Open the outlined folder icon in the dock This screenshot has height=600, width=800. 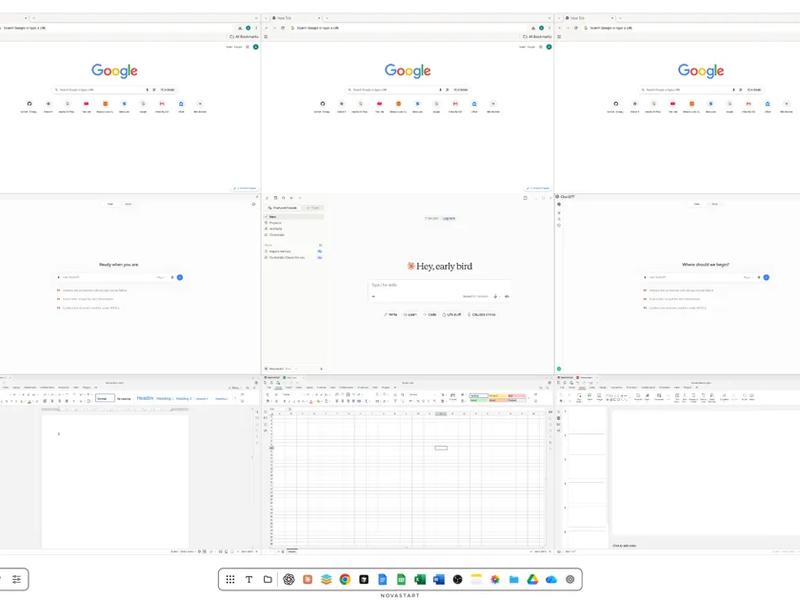[267, 579]
